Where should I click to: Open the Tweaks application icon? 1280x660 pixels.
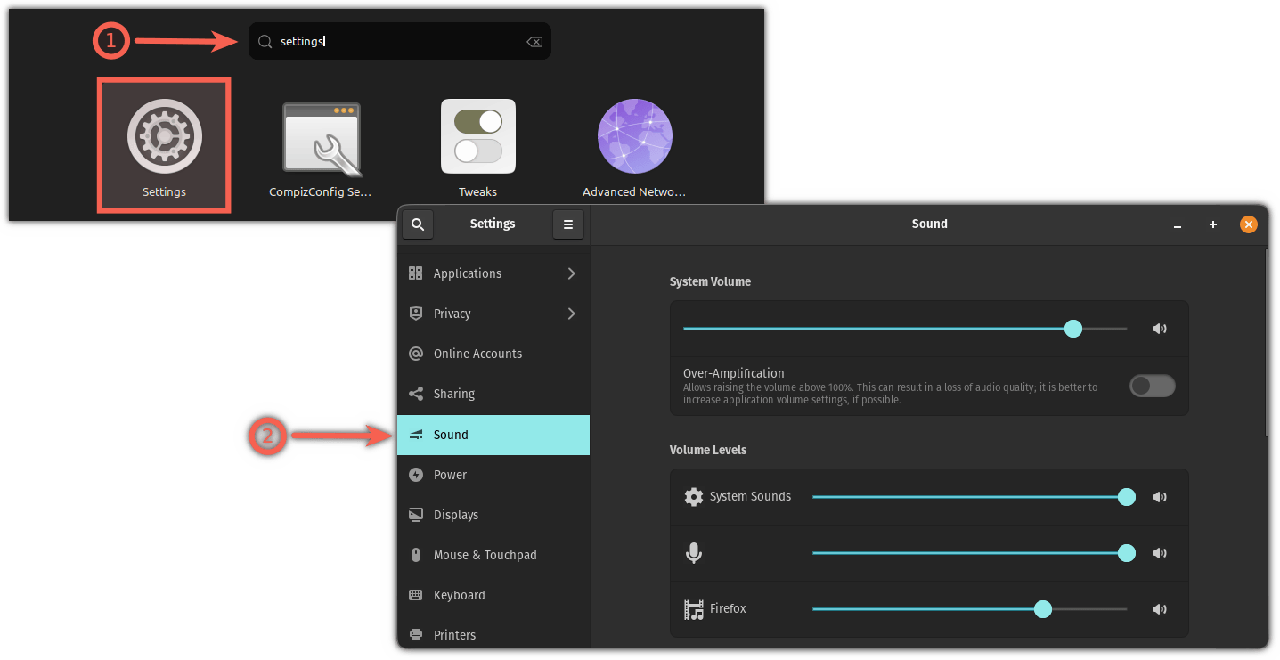pos(478,137)
